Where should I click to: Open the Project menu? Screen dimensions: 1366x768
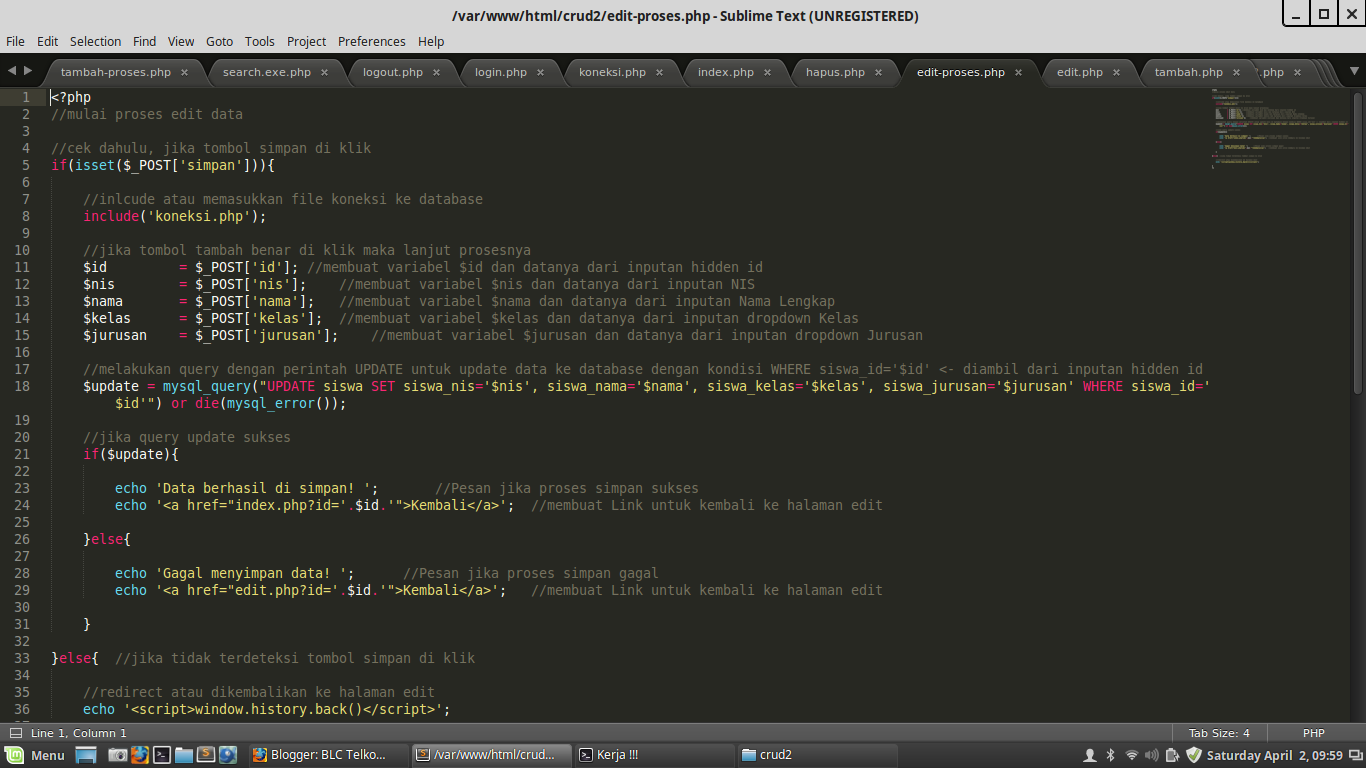[306, 41]
